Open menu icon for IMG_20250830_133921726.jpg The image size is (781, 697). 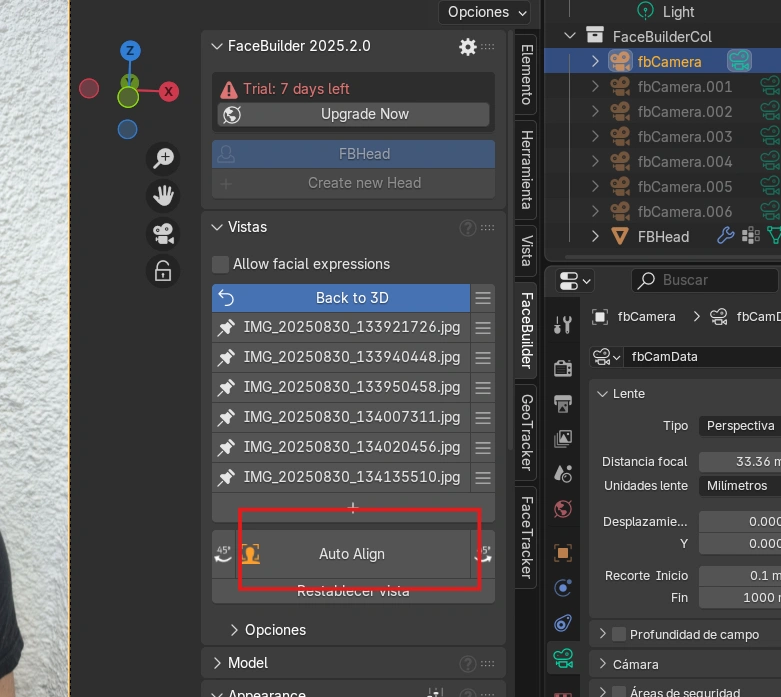coord(483,328)
